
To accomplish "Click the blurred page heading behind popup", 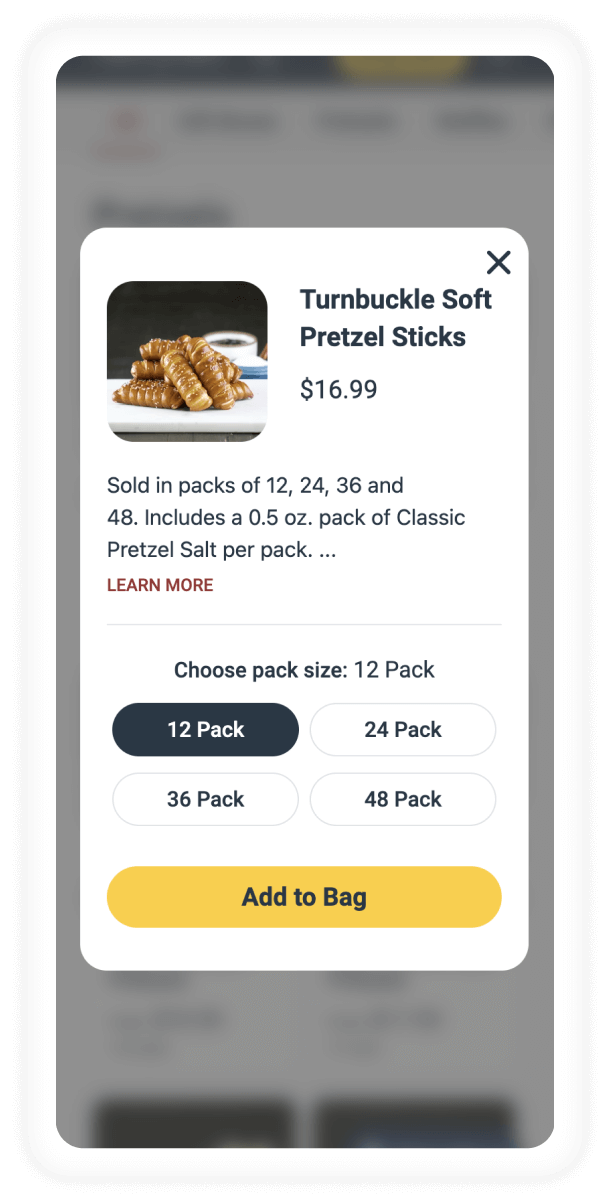I will tap(160, 212).
